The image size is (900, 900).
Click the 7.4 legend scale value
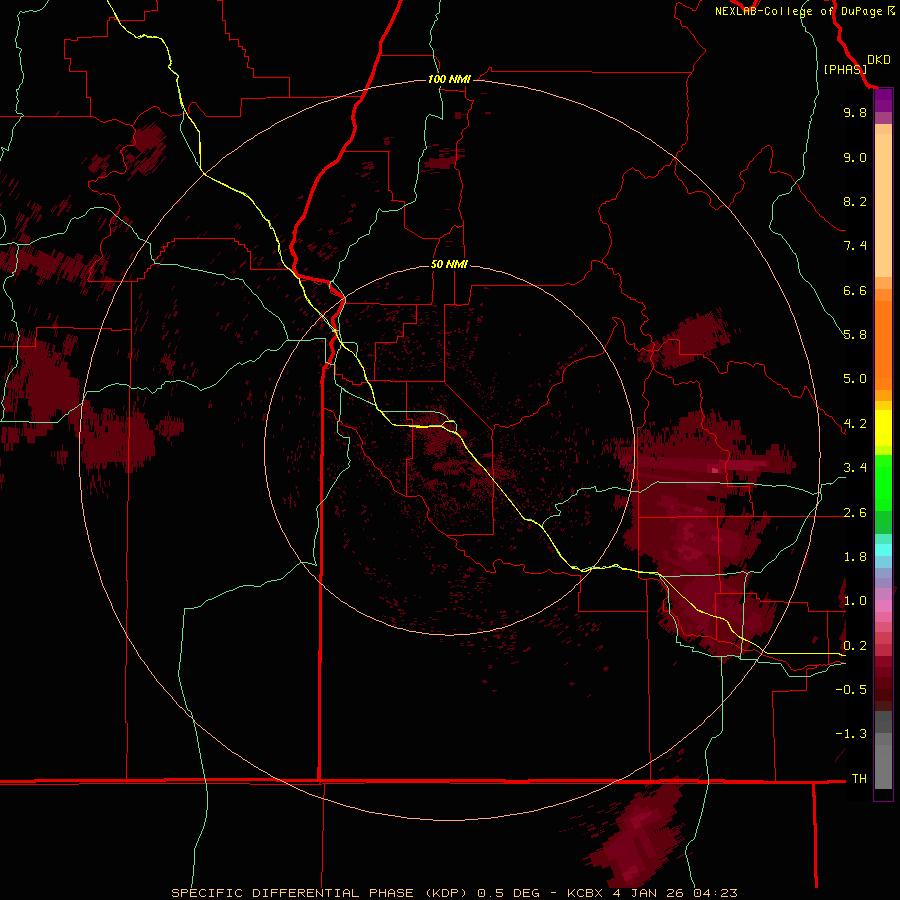855,246
